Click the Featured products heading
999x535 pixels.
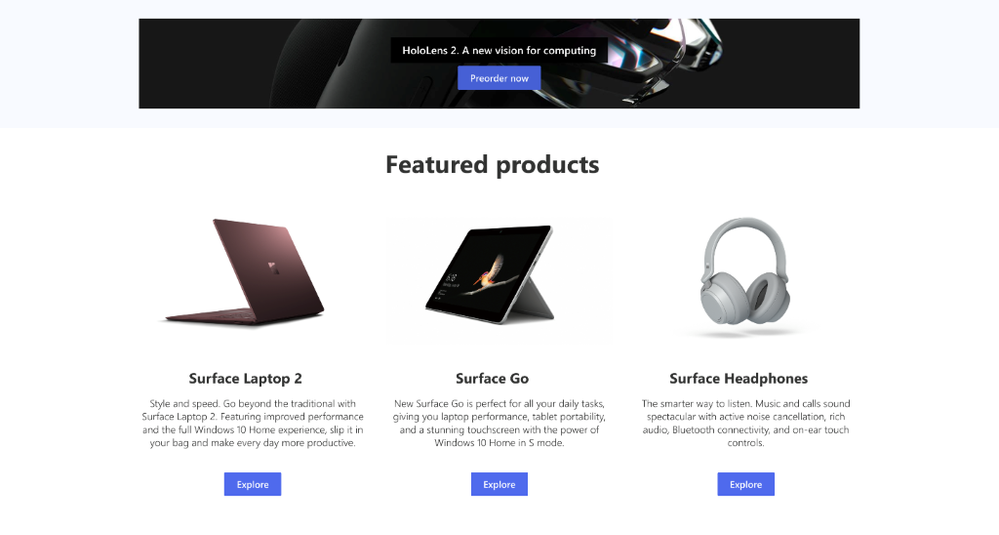click(492, 164)
